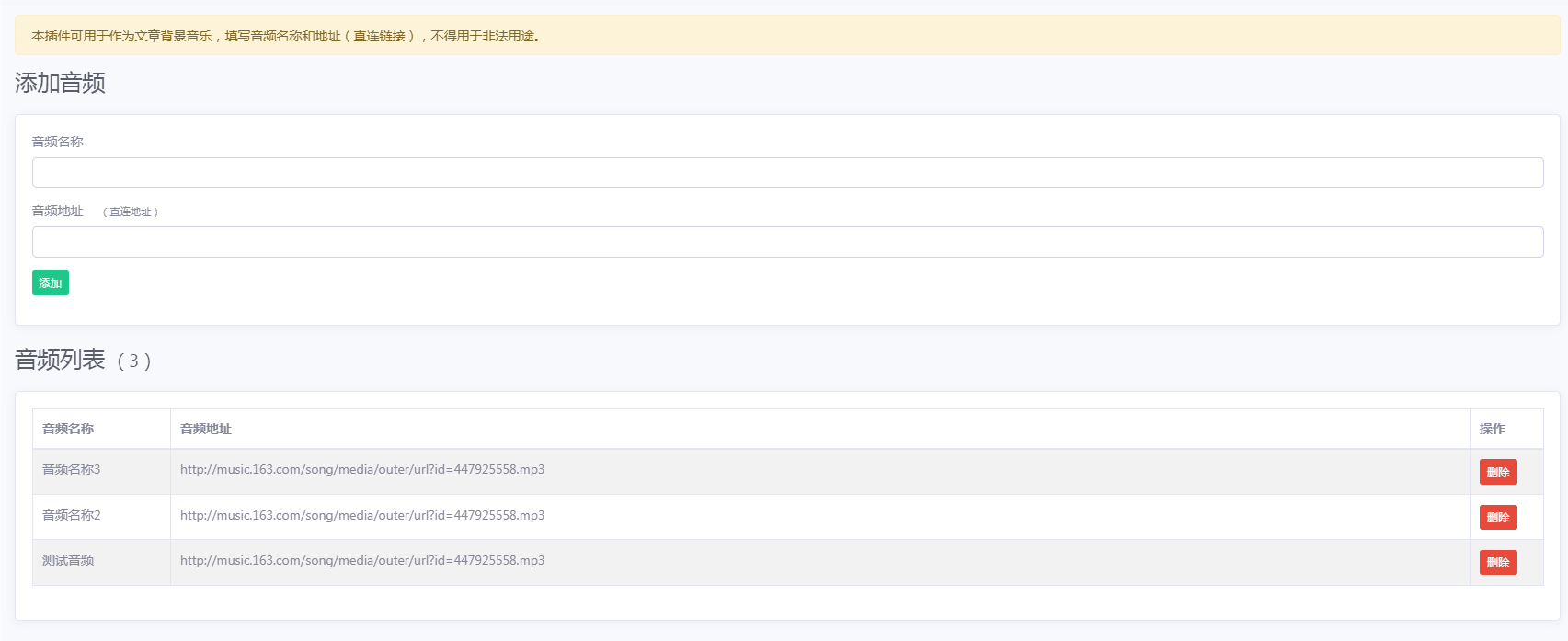The width and height of the screenshot is (1568, 641).
Task: Click the 音频地址 column header
Action: point(206,429)
